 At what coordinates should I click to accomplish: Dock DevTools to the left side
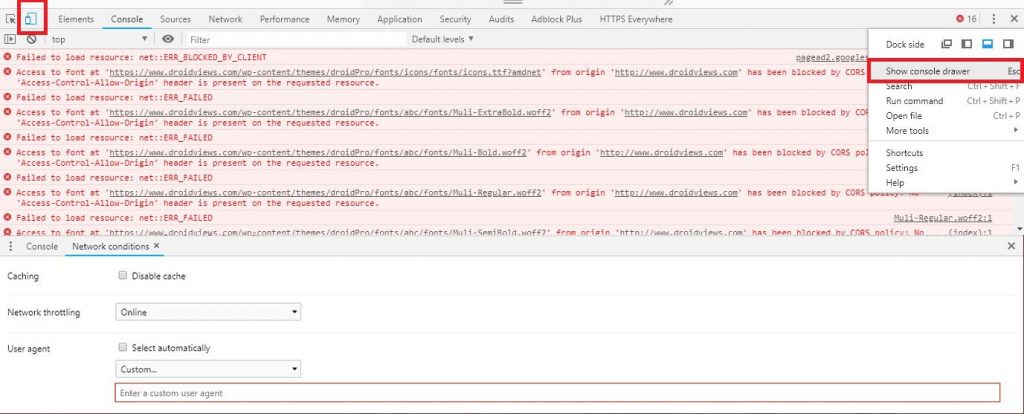(x=967, y=44)
